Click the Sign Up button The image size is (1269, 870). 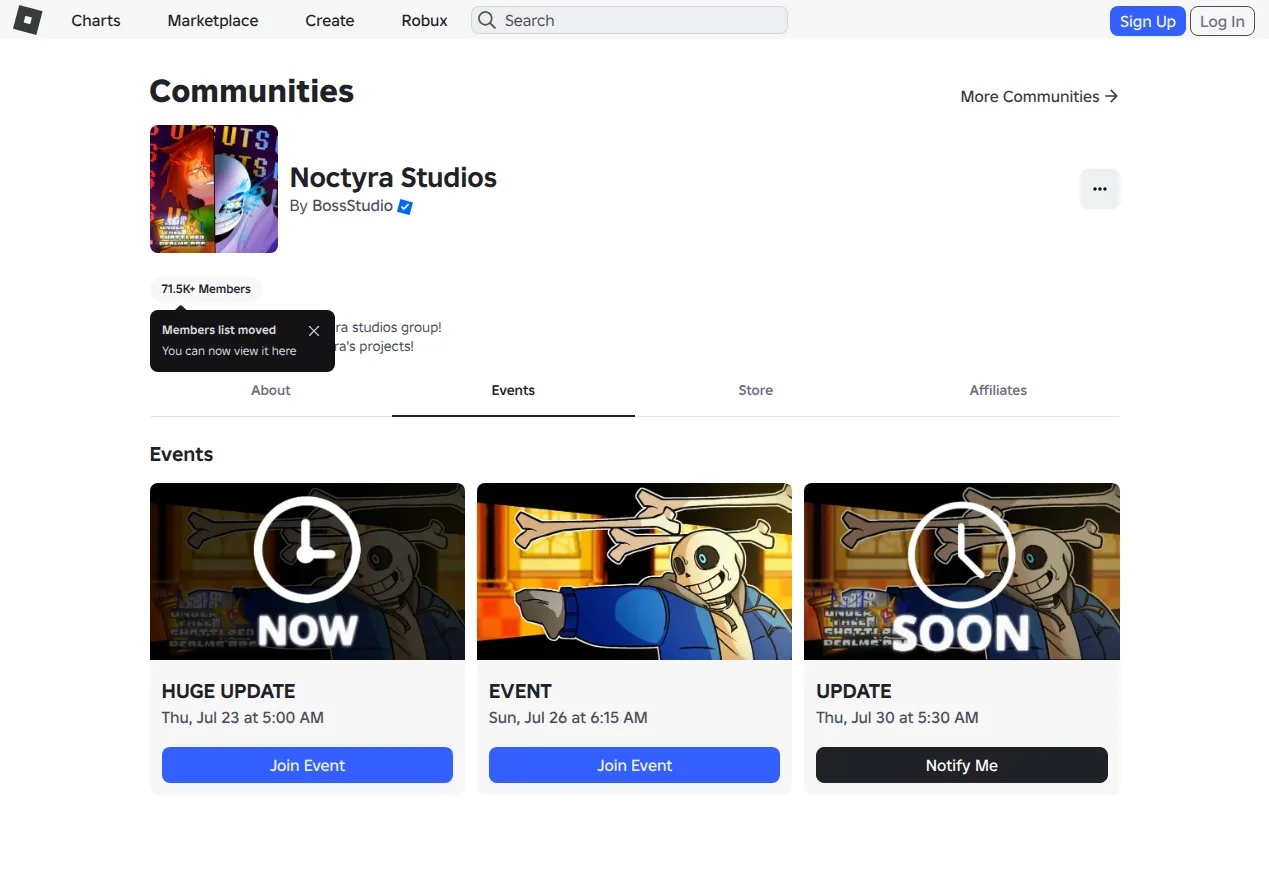click(x=1147, y=21)
